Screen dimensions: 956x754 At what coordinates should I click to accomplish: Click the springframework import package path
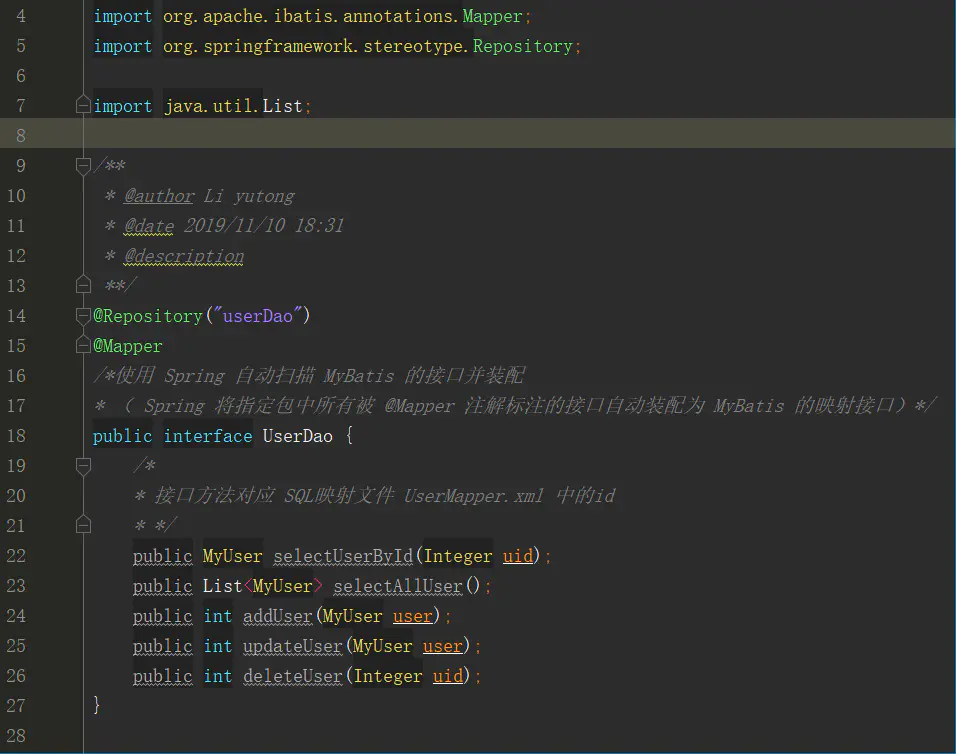tap(317, 46)
